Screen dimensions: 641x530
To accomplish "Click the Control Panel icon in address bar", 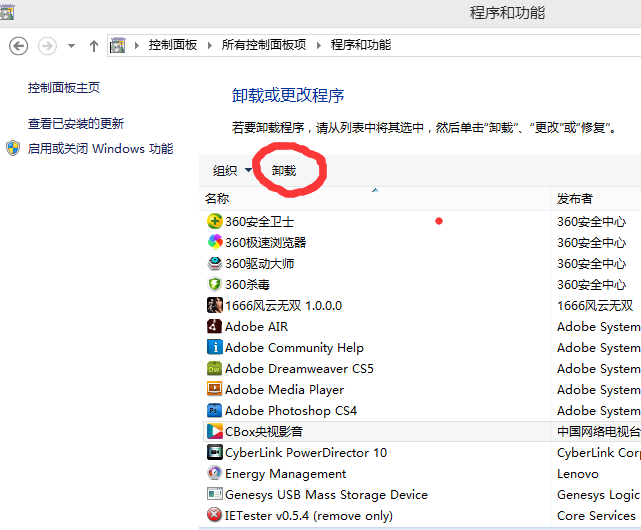I will (118, 45).
